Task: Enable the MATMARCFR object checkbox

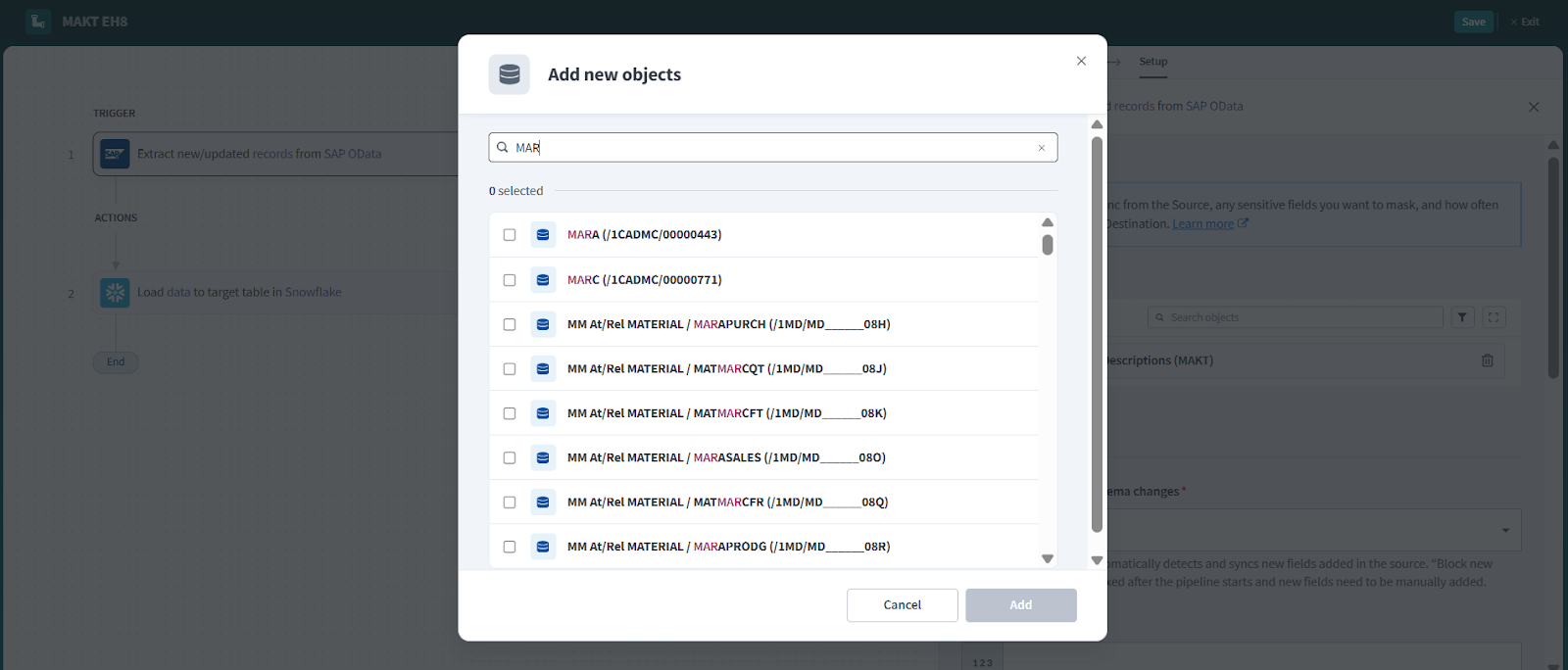Action: click(510, 502)
